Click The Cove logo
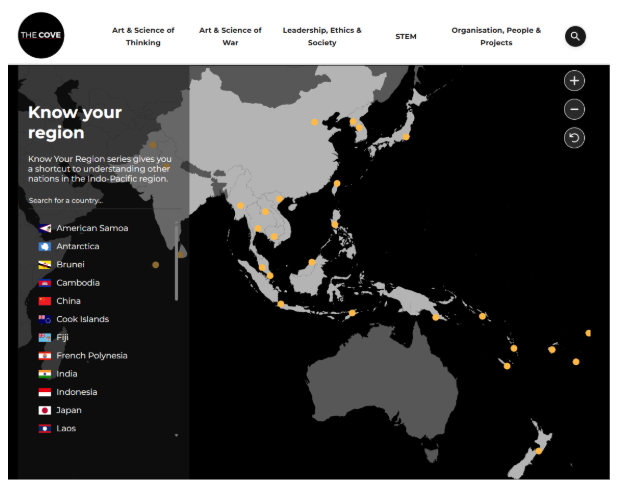617x488 pixels. (40, 36)
